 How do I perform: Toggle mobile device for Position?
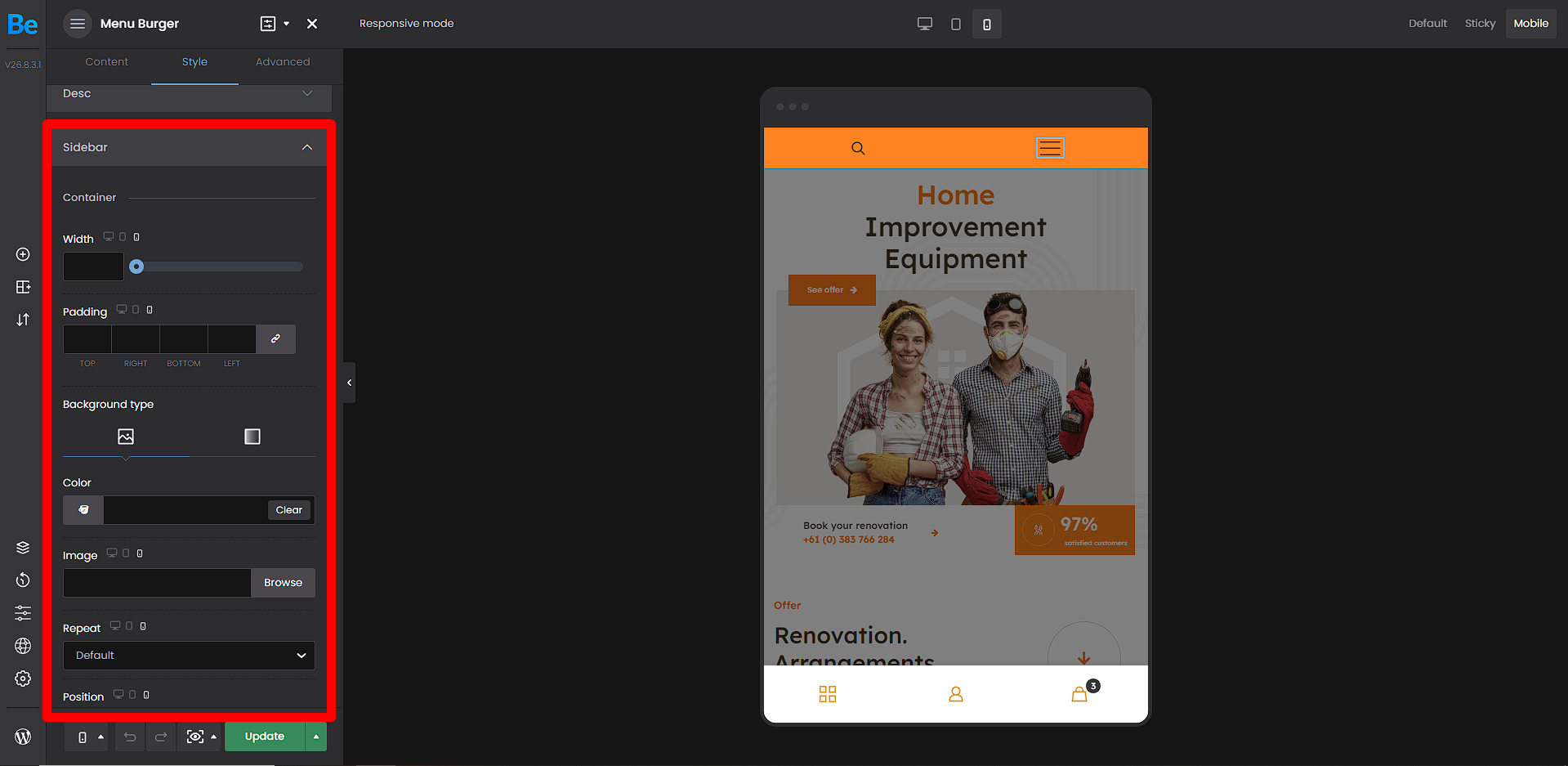146,695
